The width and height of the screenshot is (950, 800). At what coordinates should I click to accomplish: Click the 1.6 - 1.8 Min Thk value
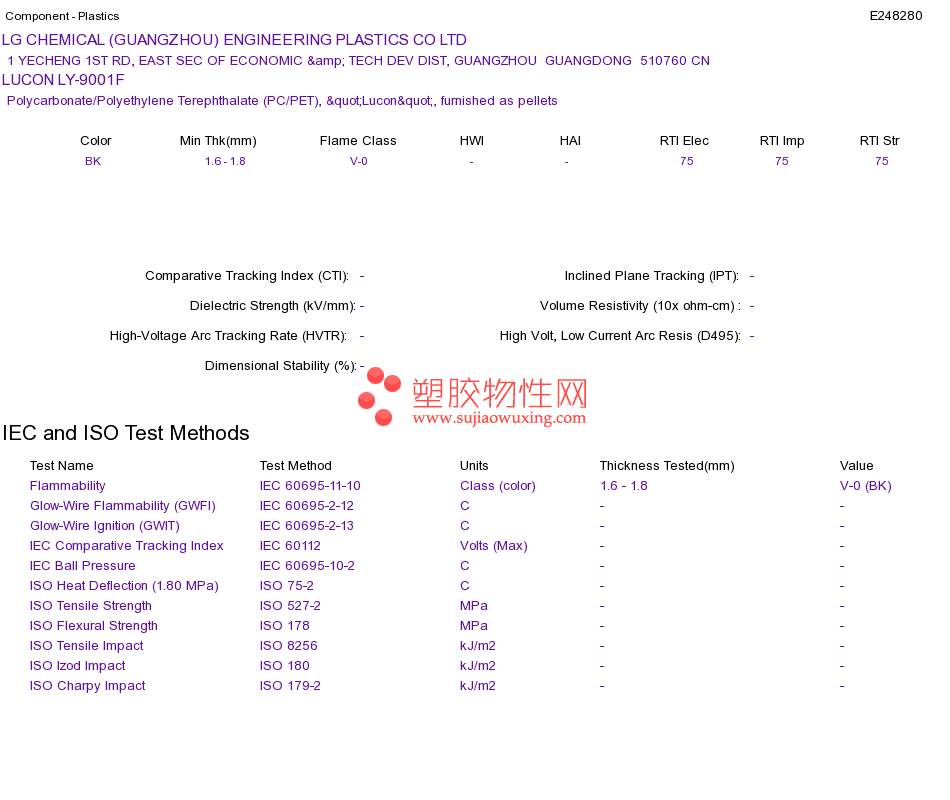(x=225, y=161)
